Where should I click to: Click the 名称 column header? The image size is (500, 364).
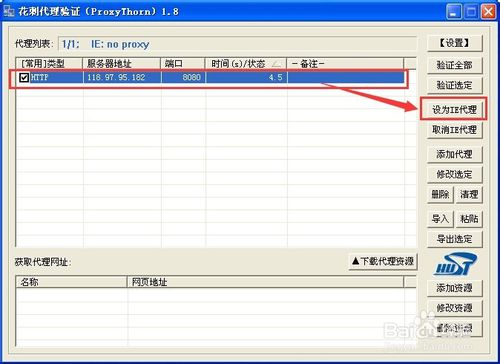coord(72,282)
